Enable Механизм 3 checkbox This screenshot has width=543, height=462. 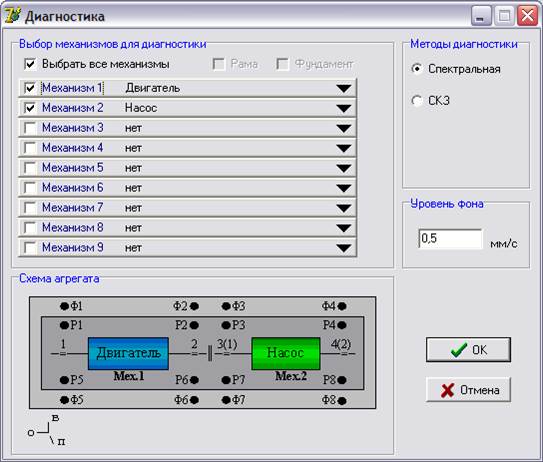(x=30, y=128)
